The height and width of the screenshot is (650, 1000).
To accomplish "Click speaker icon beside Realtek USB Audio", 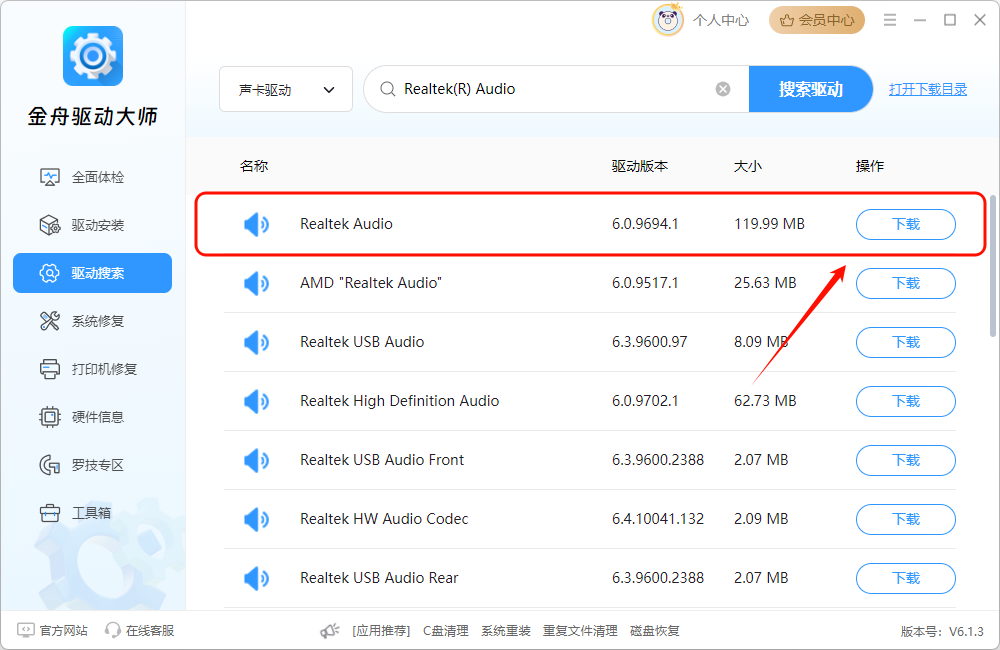I will click(256, 343).
